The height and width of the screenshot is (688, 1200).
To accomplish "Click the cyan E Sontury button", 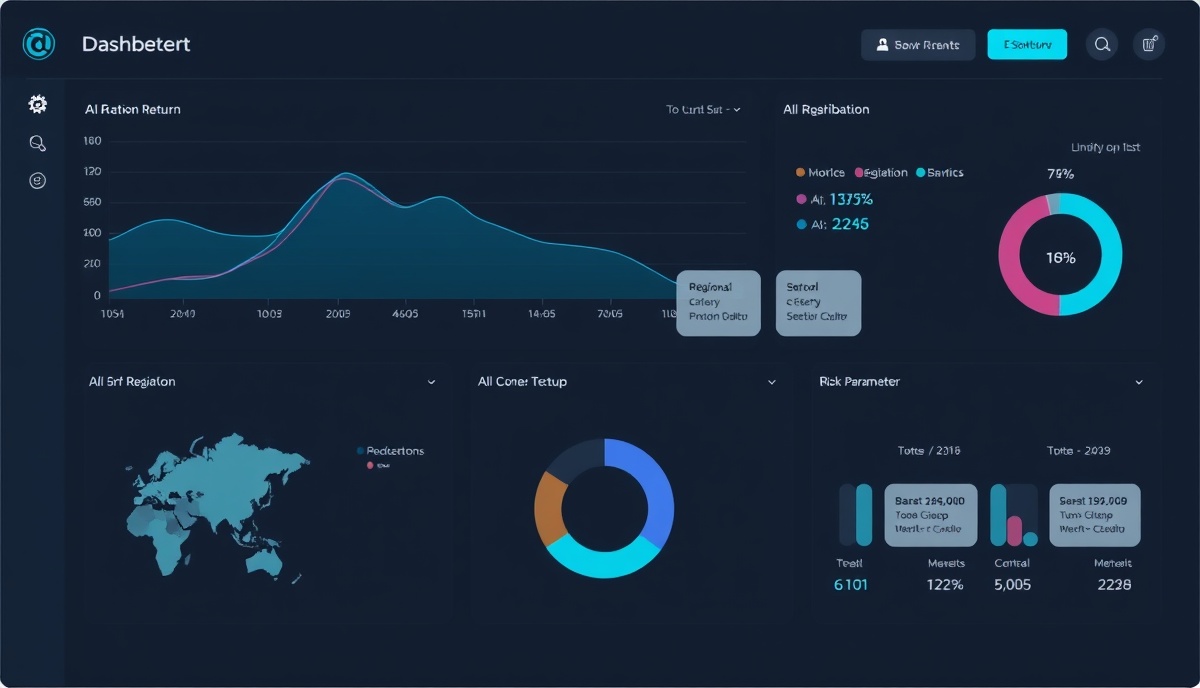I will pos(1027,44).
